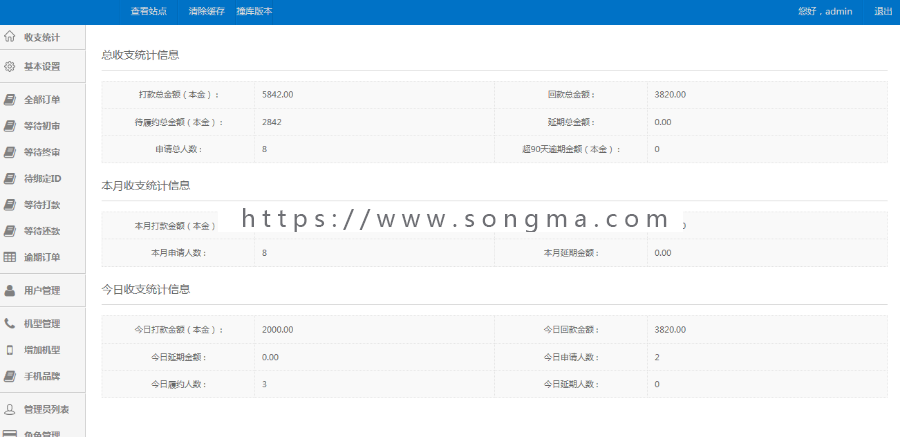Select the 3 value next to 今日履约人数
The image size is (900, 437).
pos(264,384)
